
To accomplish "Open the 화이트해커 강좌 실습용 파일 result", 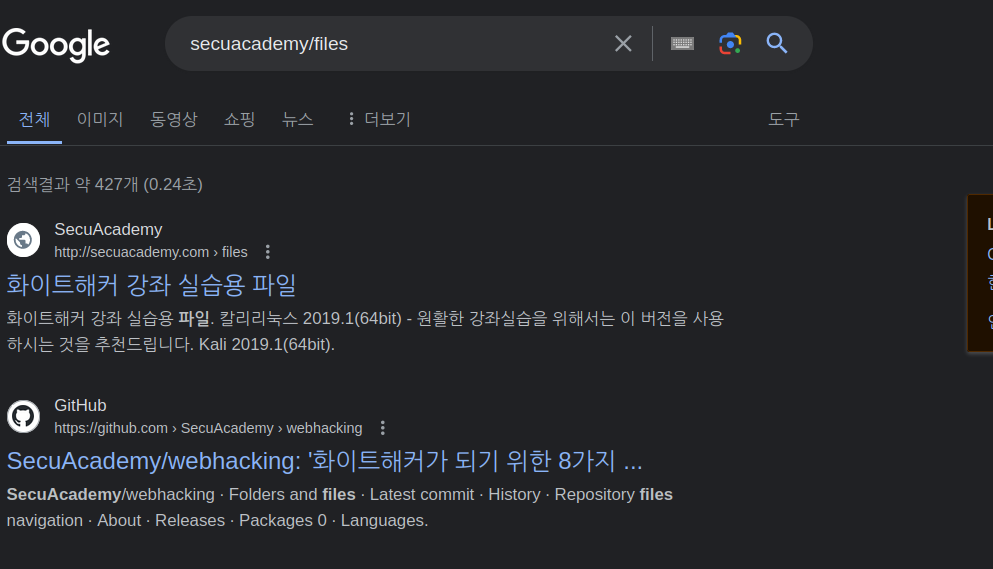I will point(151,285).
